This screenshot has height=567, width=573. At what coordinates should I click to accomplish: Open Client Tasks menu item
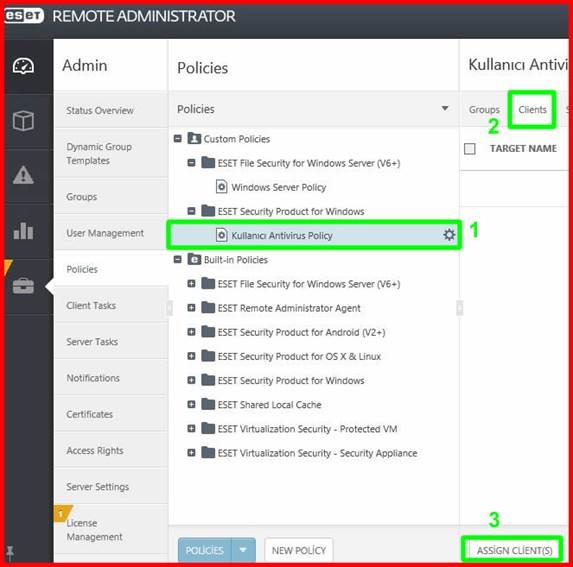[x=111, y=305]
